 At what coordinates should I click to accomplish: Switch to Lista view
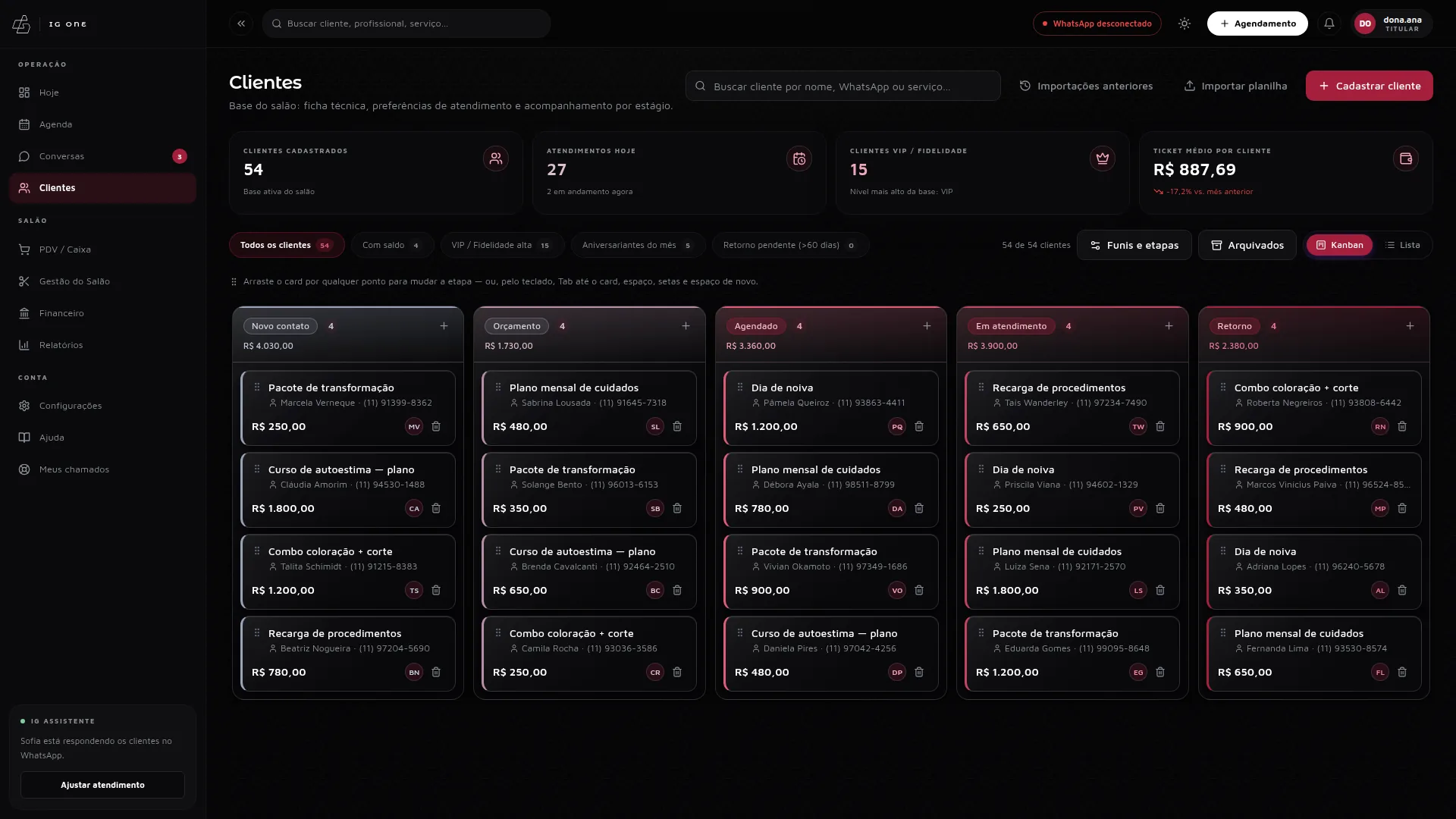coord(1402,245)
